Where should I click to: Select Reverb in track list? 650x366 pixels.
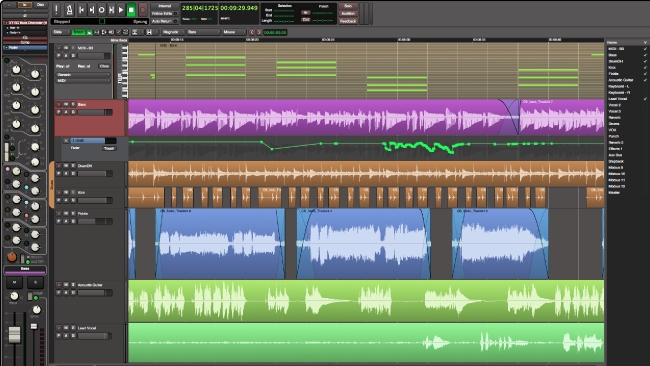[614, 117]
